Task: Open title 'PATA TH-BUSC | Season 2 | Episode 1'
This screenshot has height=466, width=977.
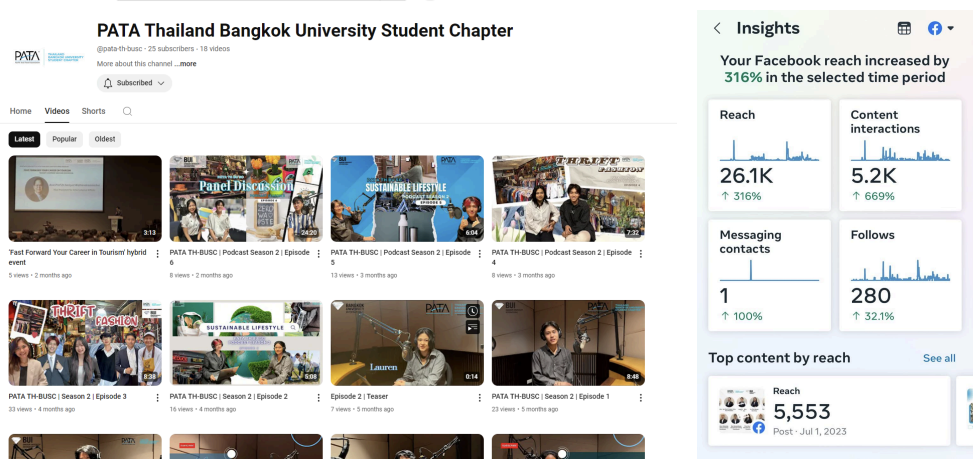Action: tap(550, 397)
